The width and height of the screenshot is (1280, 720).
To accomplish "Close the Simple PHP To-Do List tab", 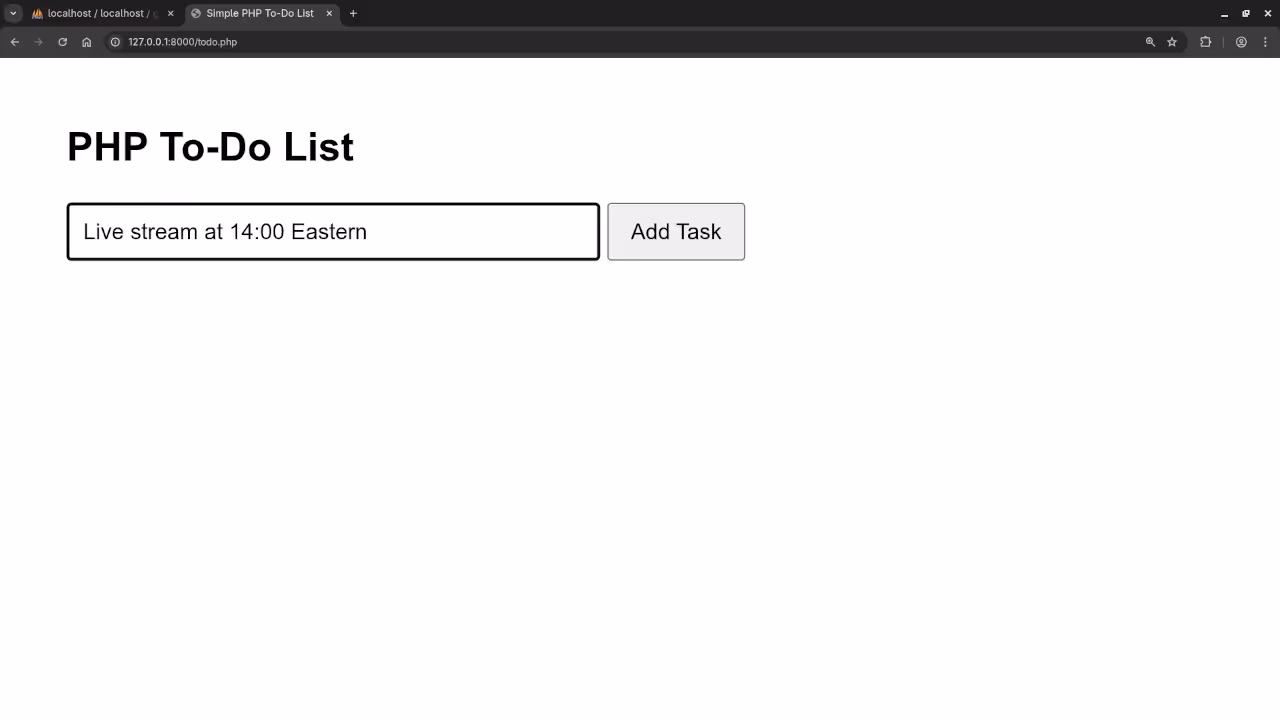I will pos(329,13).
